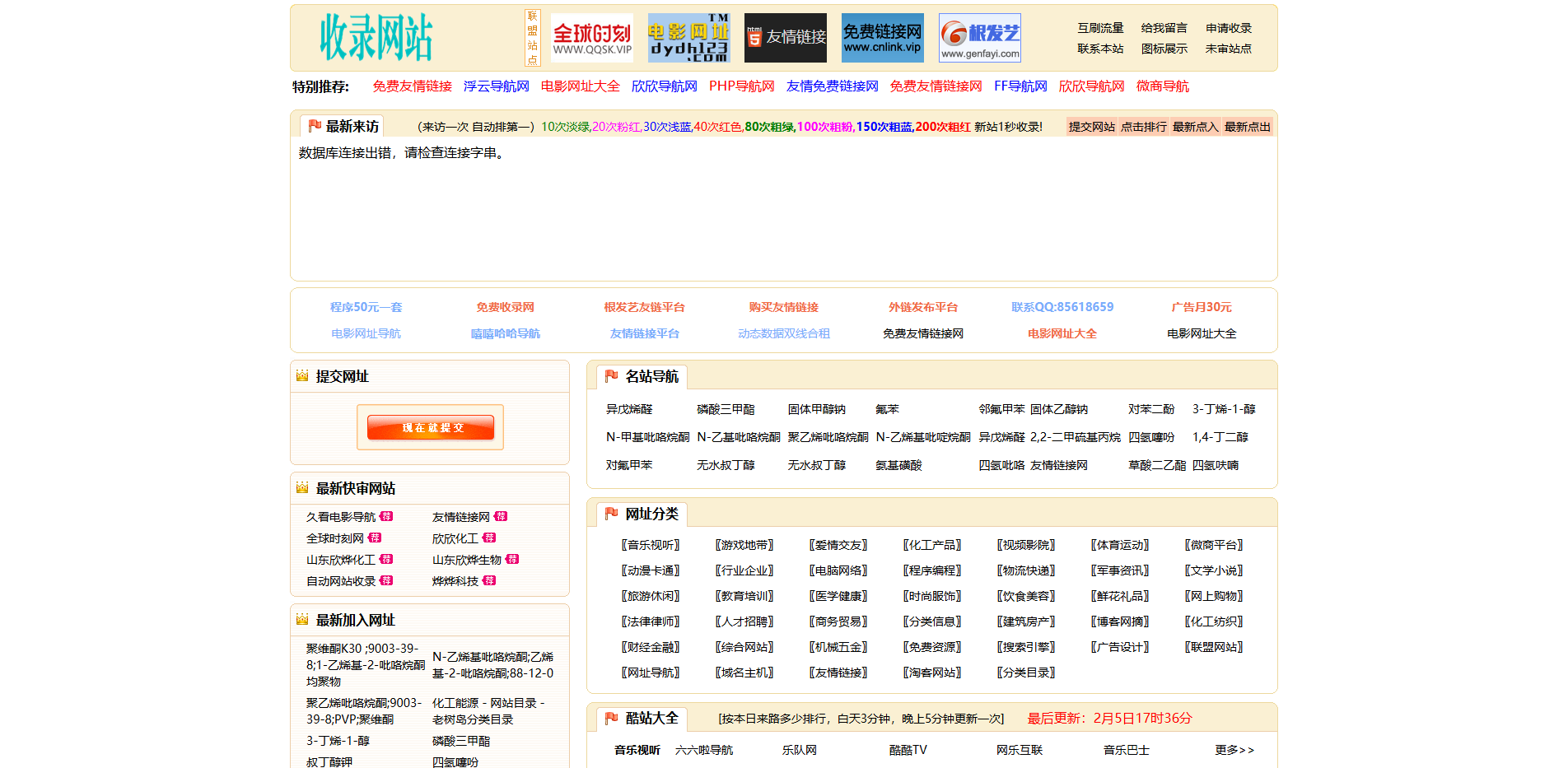The width and height of the screenshot is (1568, 768).
Task: Click the flag icon beside 酷站大全
Action: [x=610, y=718]
